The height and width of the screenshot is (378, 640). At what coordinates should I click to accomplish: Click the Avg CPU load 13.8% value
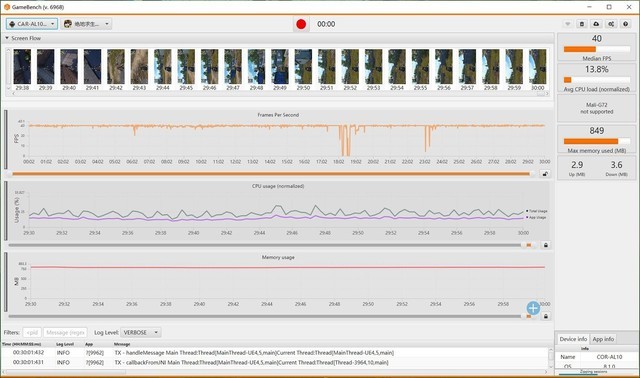596,69
